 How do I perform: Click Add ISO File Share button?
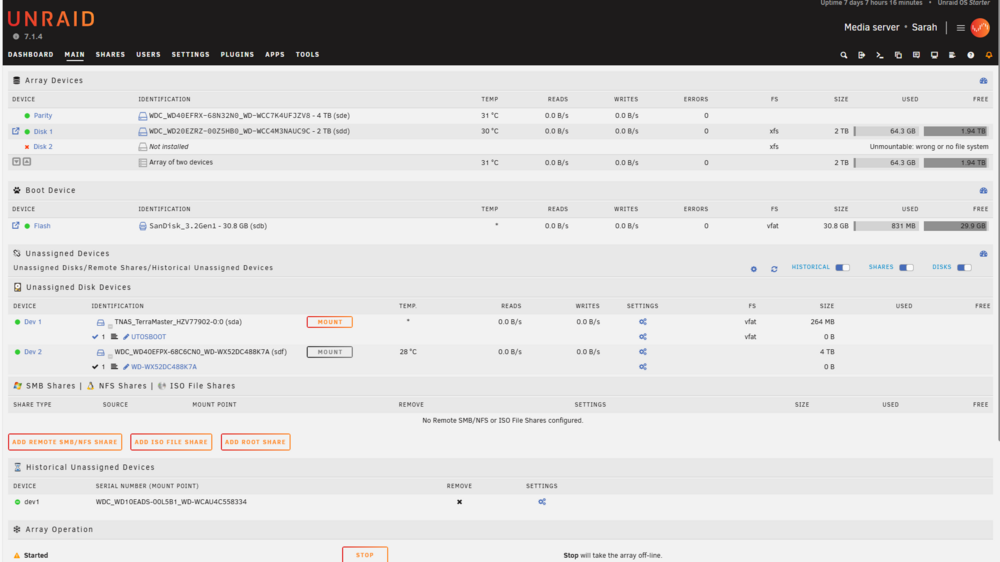(x=171, y=442)
